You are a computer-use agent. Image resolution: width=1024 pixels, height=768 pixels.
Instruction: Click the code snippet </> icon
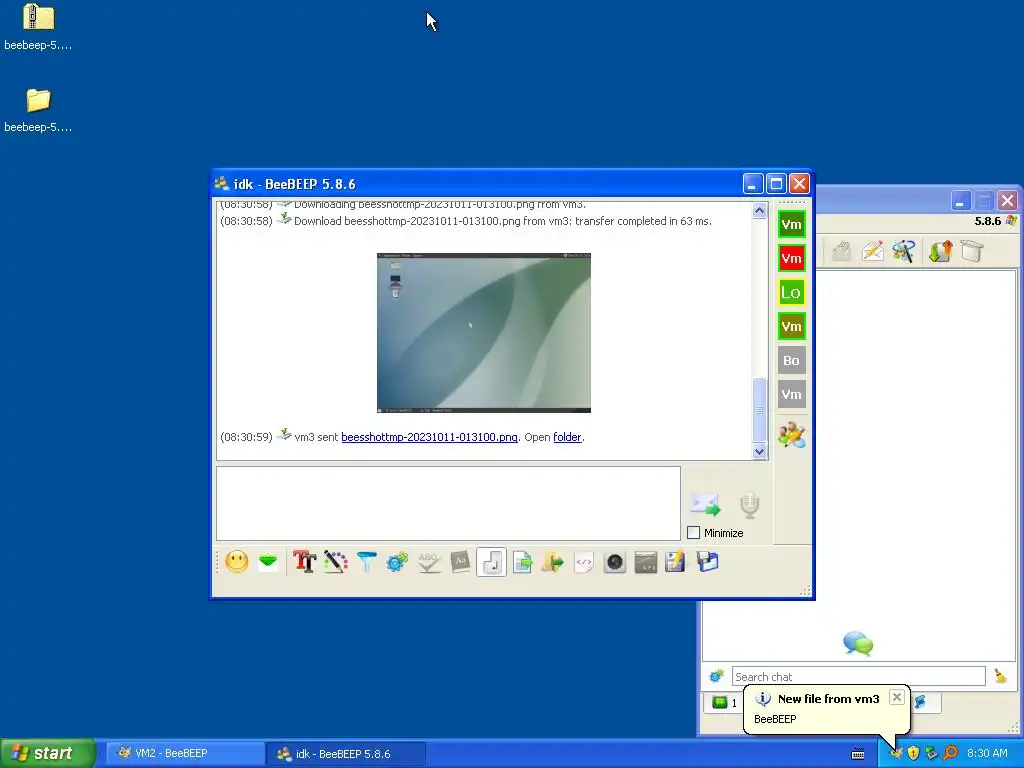[584, 562]
